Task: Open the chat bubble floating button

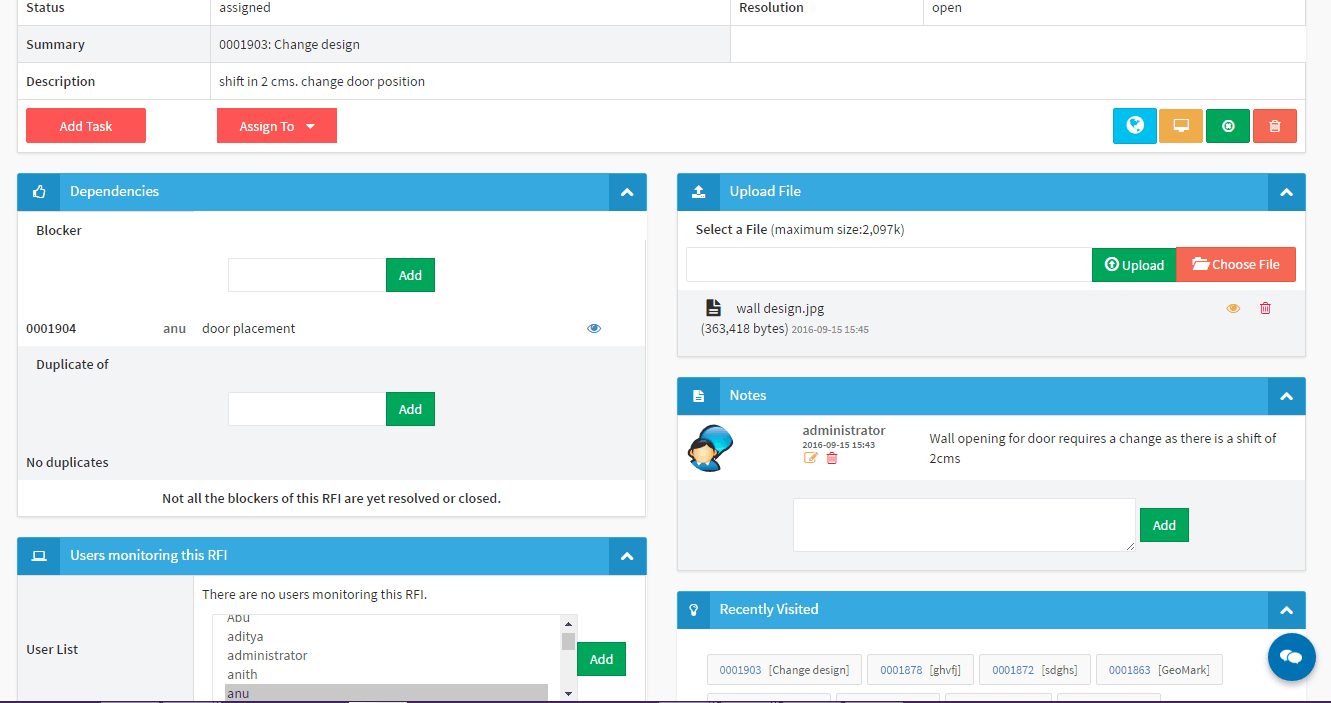Action: tap(1291, 657)
